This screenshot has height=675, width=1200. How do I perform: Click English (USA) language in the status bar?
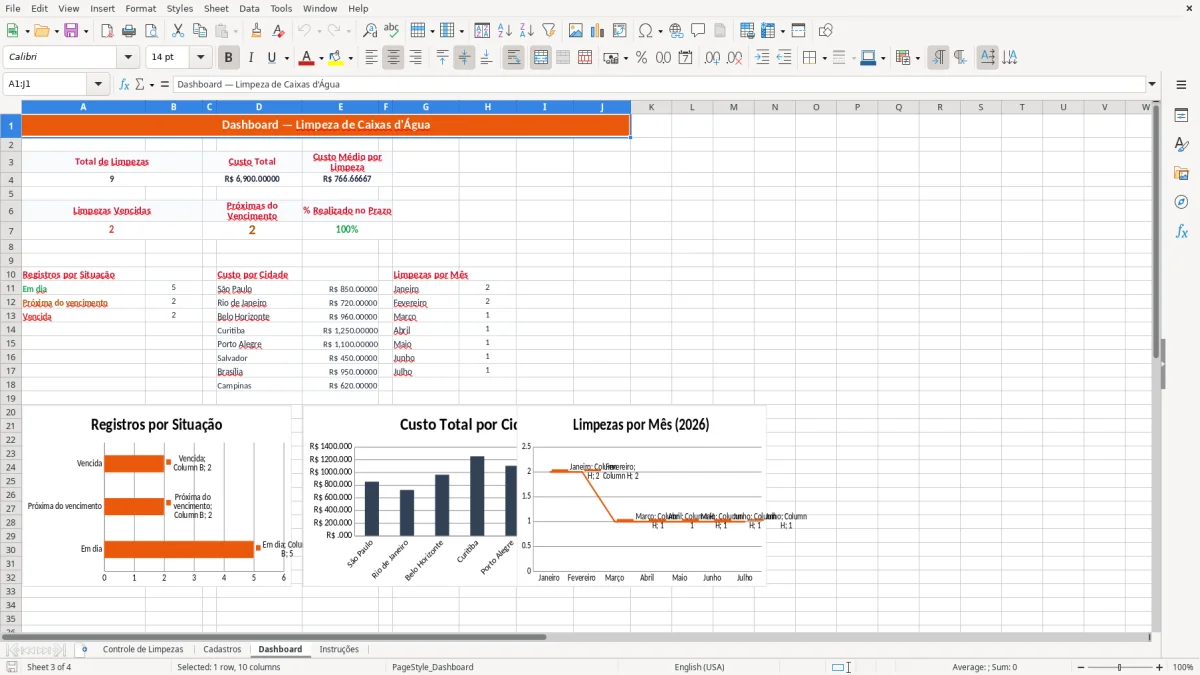[700, 667]
